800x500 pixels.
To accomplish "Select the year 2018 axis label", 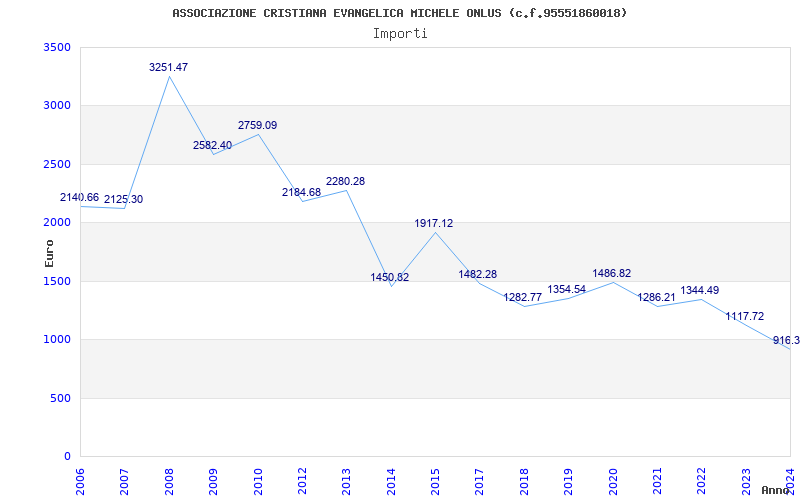I will point(523,481).
